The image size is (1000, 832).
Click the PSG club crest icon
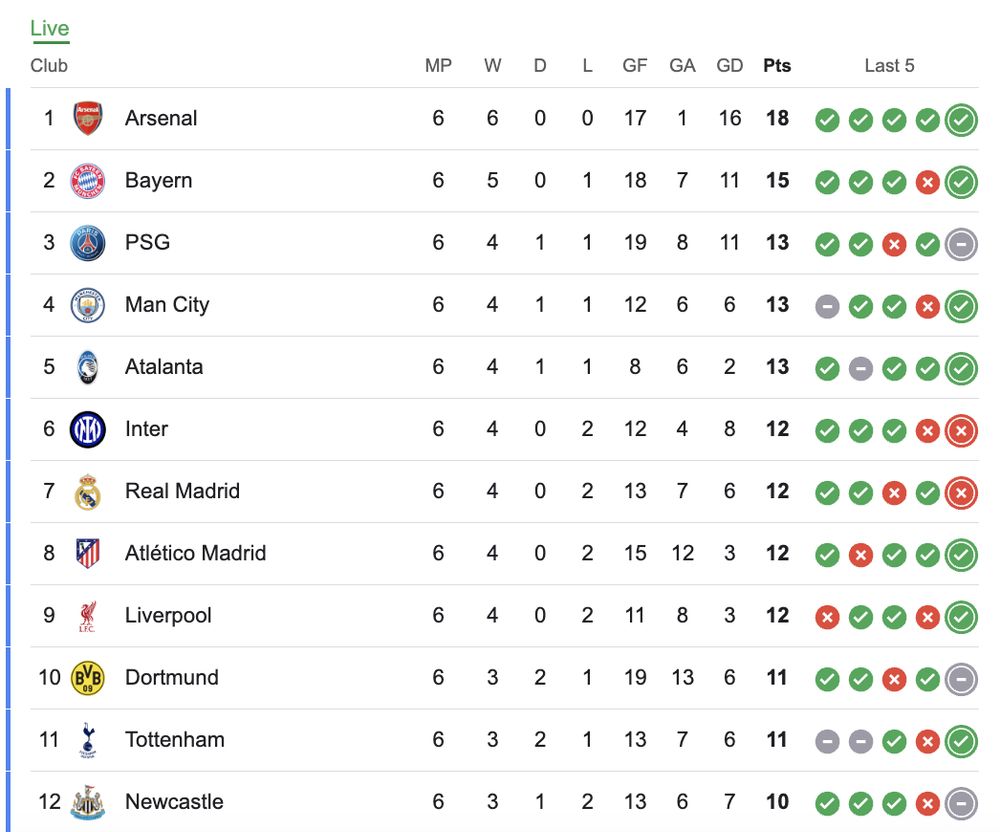(x=88, y=243)
